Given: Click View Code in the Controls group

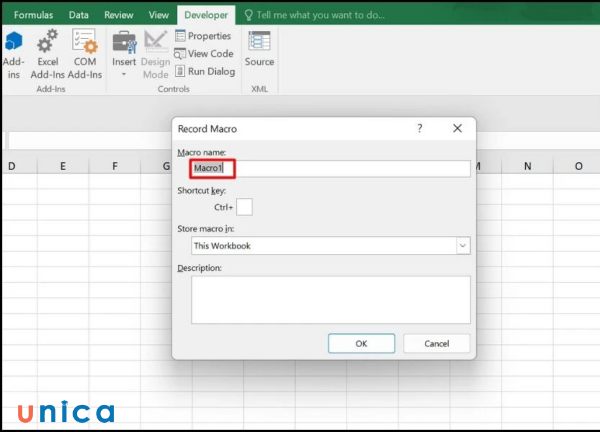Looking at the screenshot, I should [203, 53].
